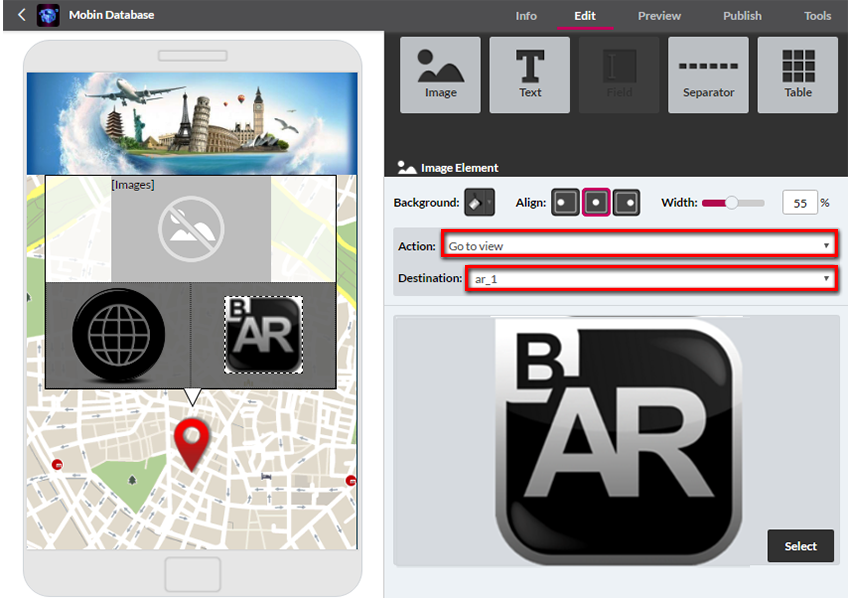Select the BAR image in phone preview

click(x=264, y=335)
